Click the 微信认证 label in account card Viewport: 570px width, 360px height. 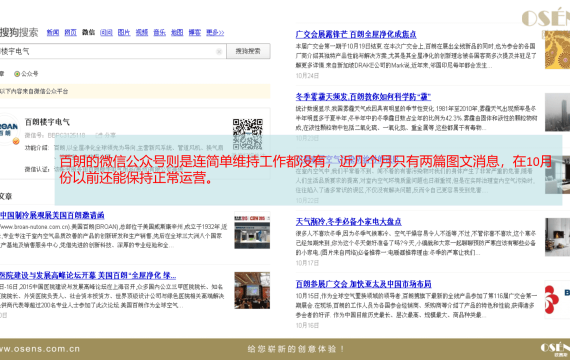36,169
